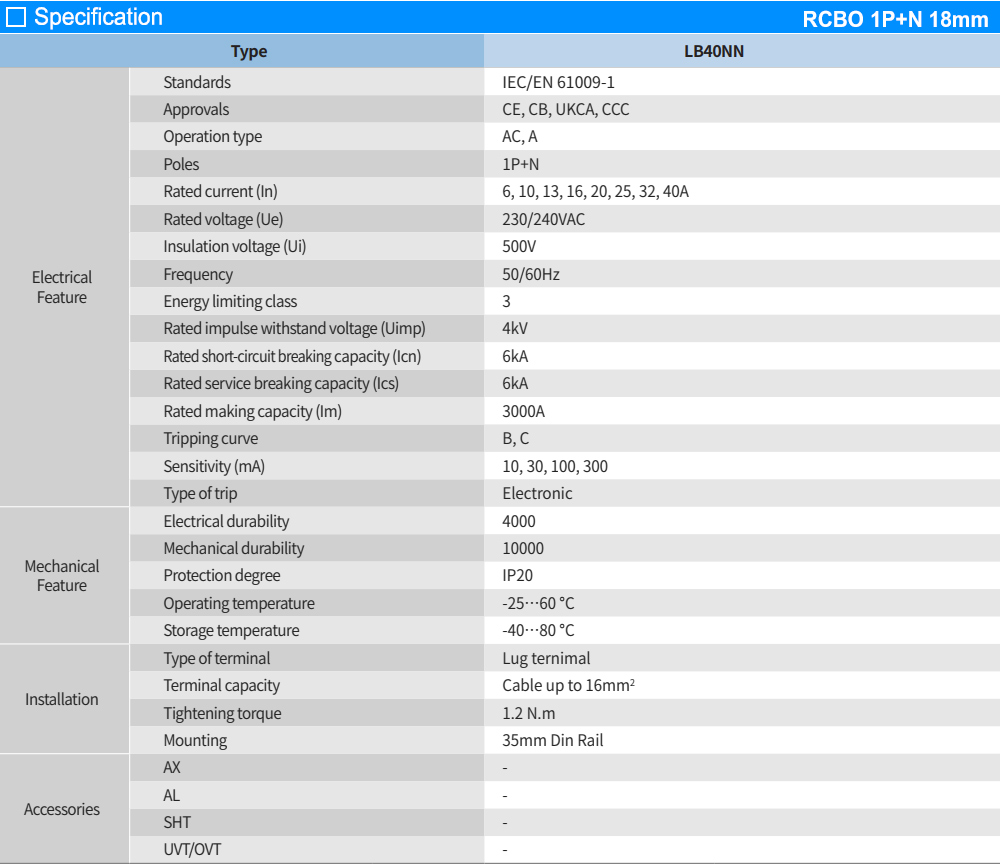1000x865 pixels.
Task: Click the Sensitivity (mA) row label
Action: pos(214,467)
